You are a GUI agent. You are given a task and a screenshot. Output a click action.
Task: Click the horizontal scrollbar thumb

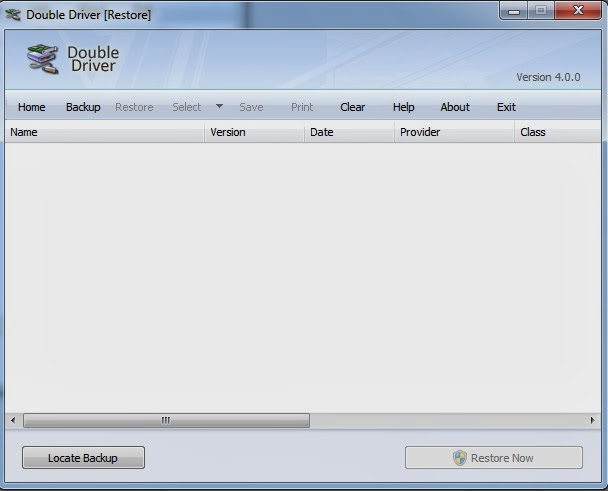tap(166, 420)
